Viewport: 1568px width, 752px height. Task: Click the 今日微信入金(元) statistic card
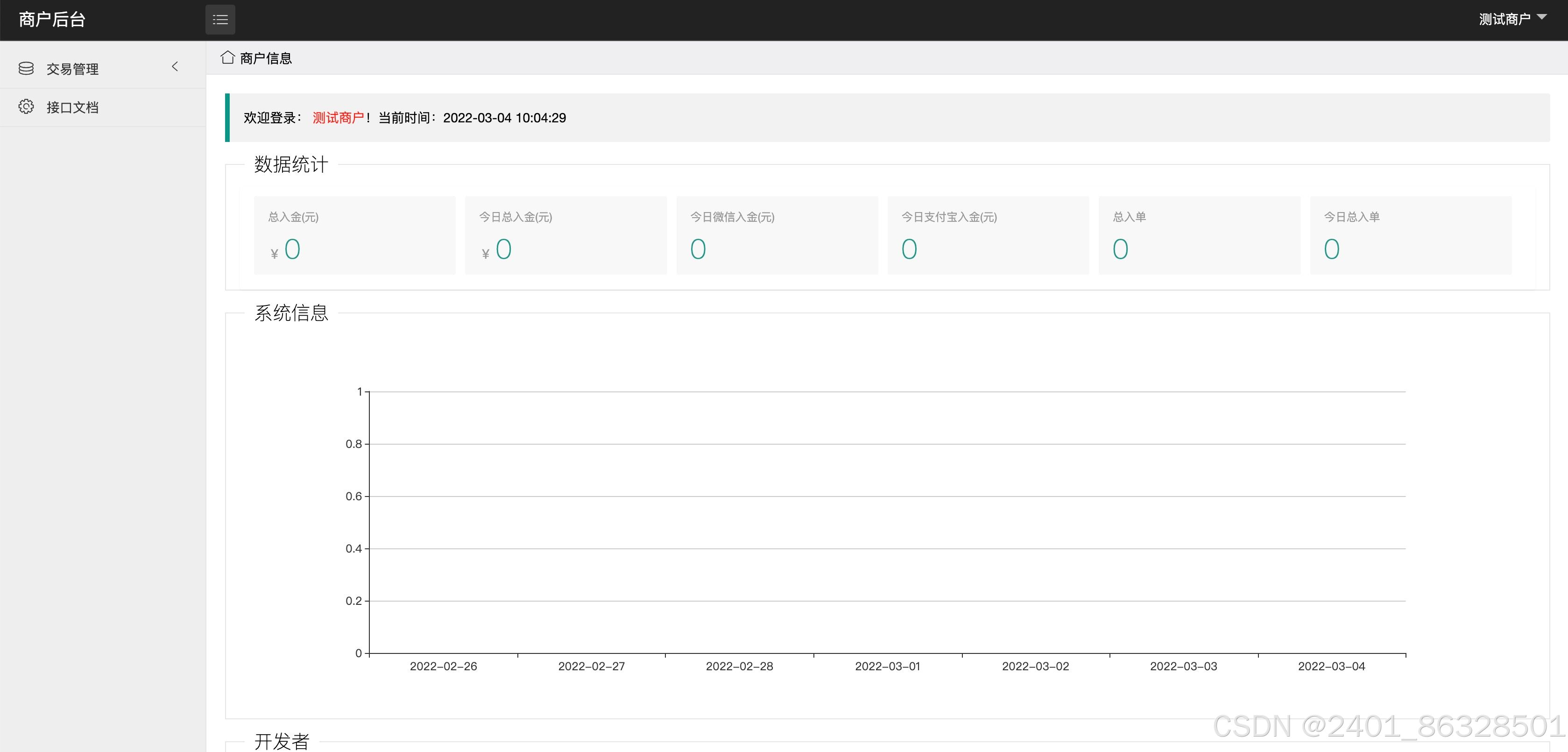[777, 235]
